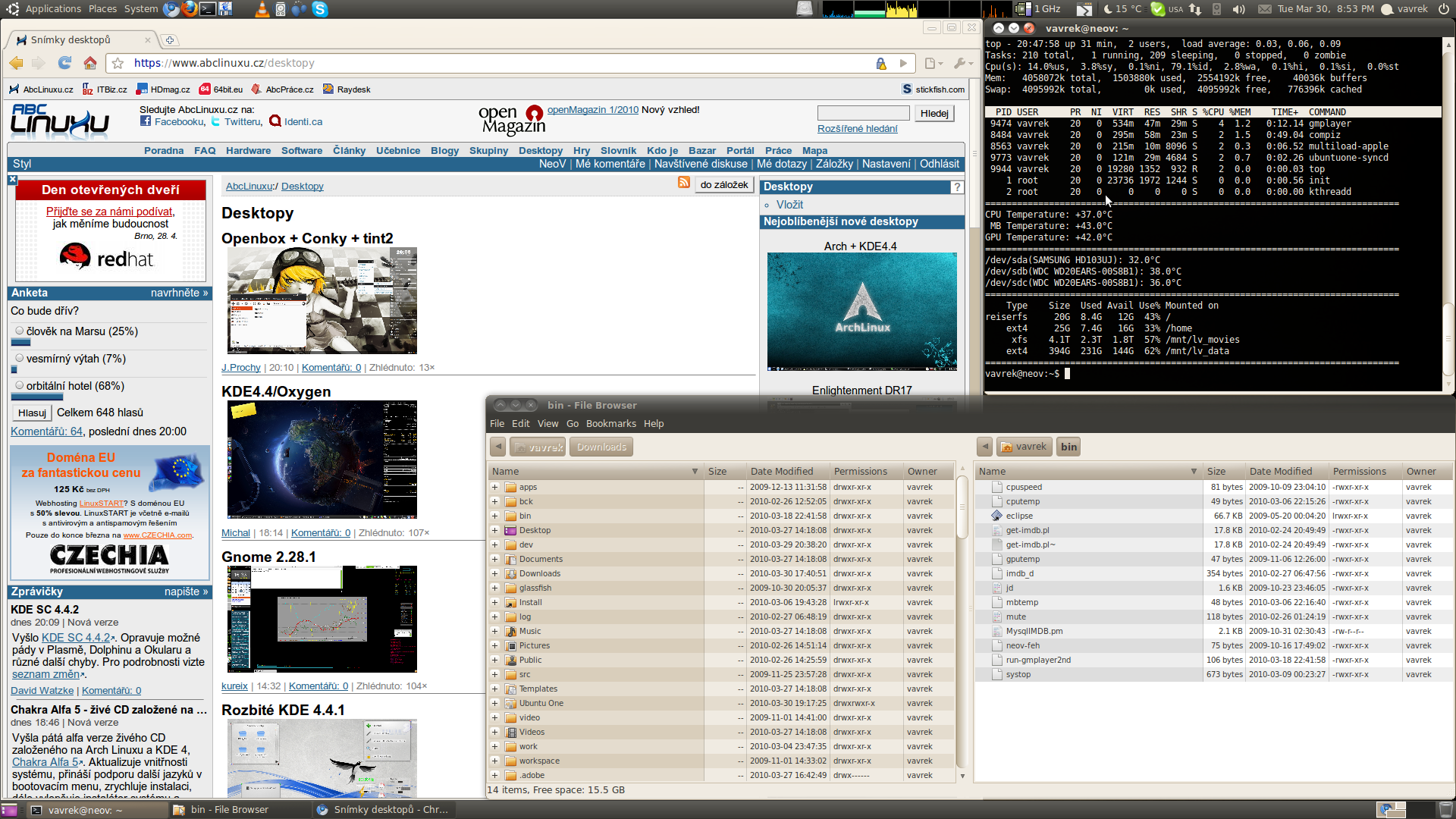Close the Red Hat advertisement with X

click(x=13, y=180)
